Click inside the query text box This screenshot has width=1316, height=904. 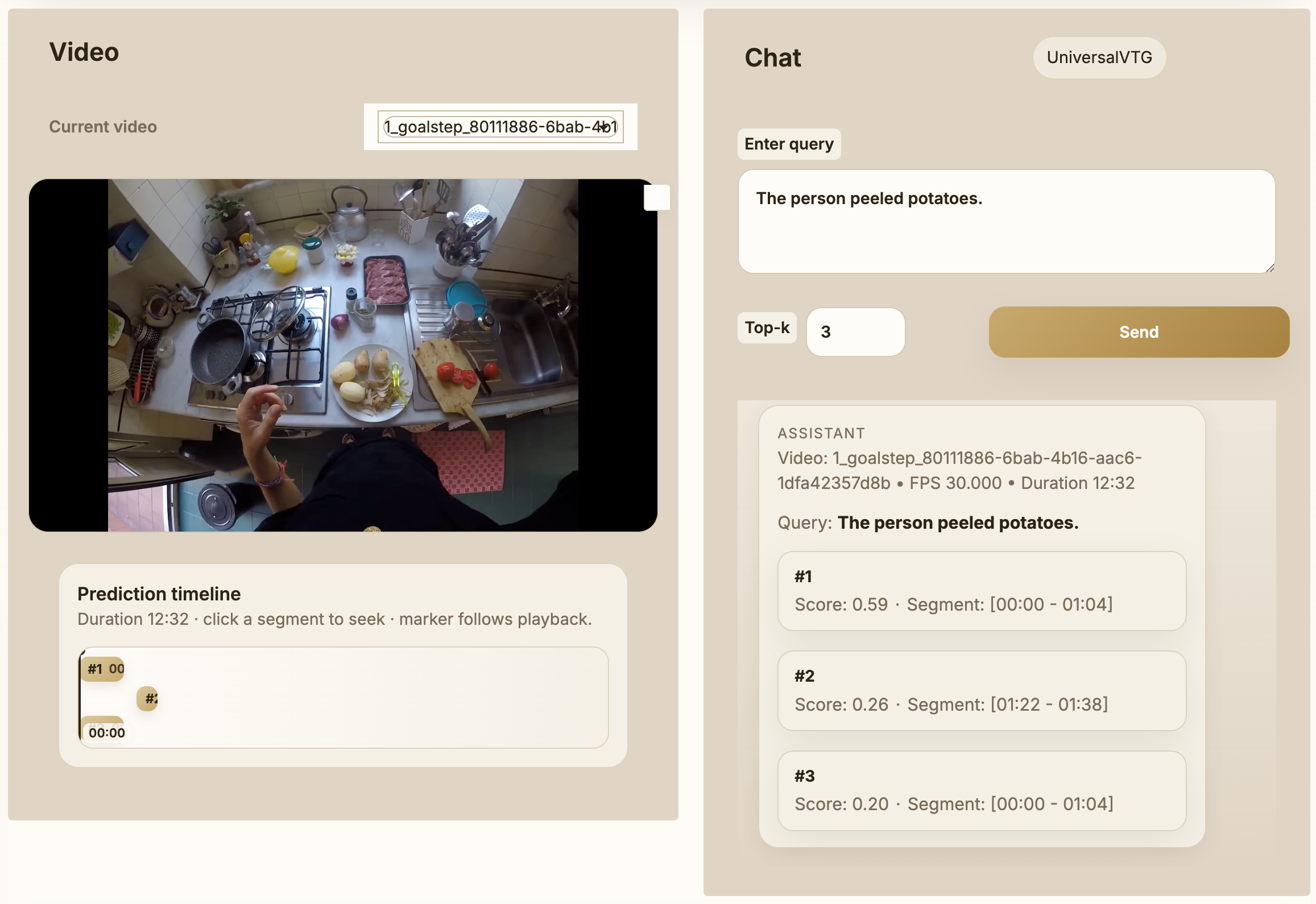click(1005, 222)
